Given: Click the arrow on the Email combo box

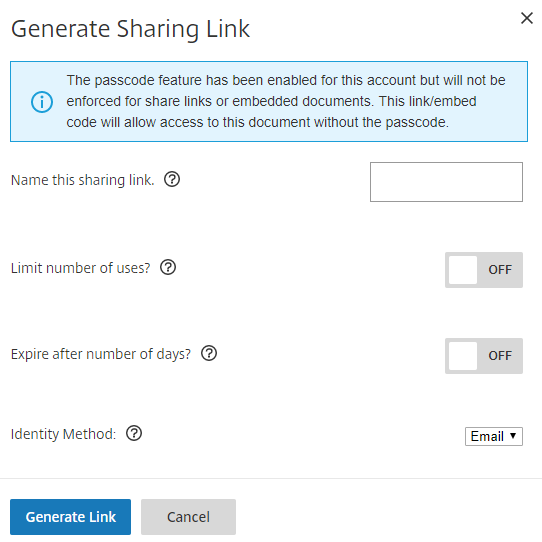Looking at the screenshot, I should 513,436.
